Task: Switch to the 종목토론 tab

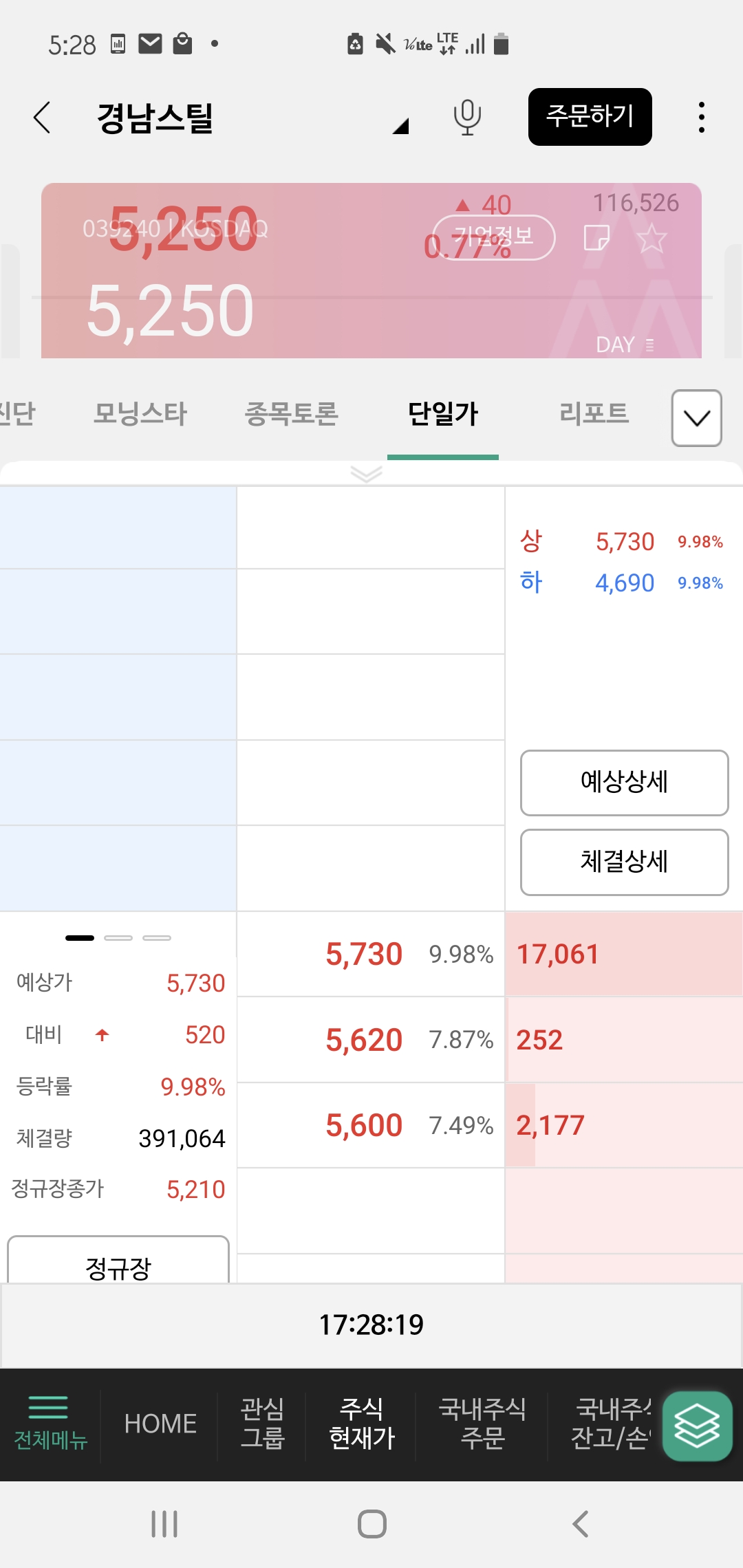Action: click(x=292, y=414)
